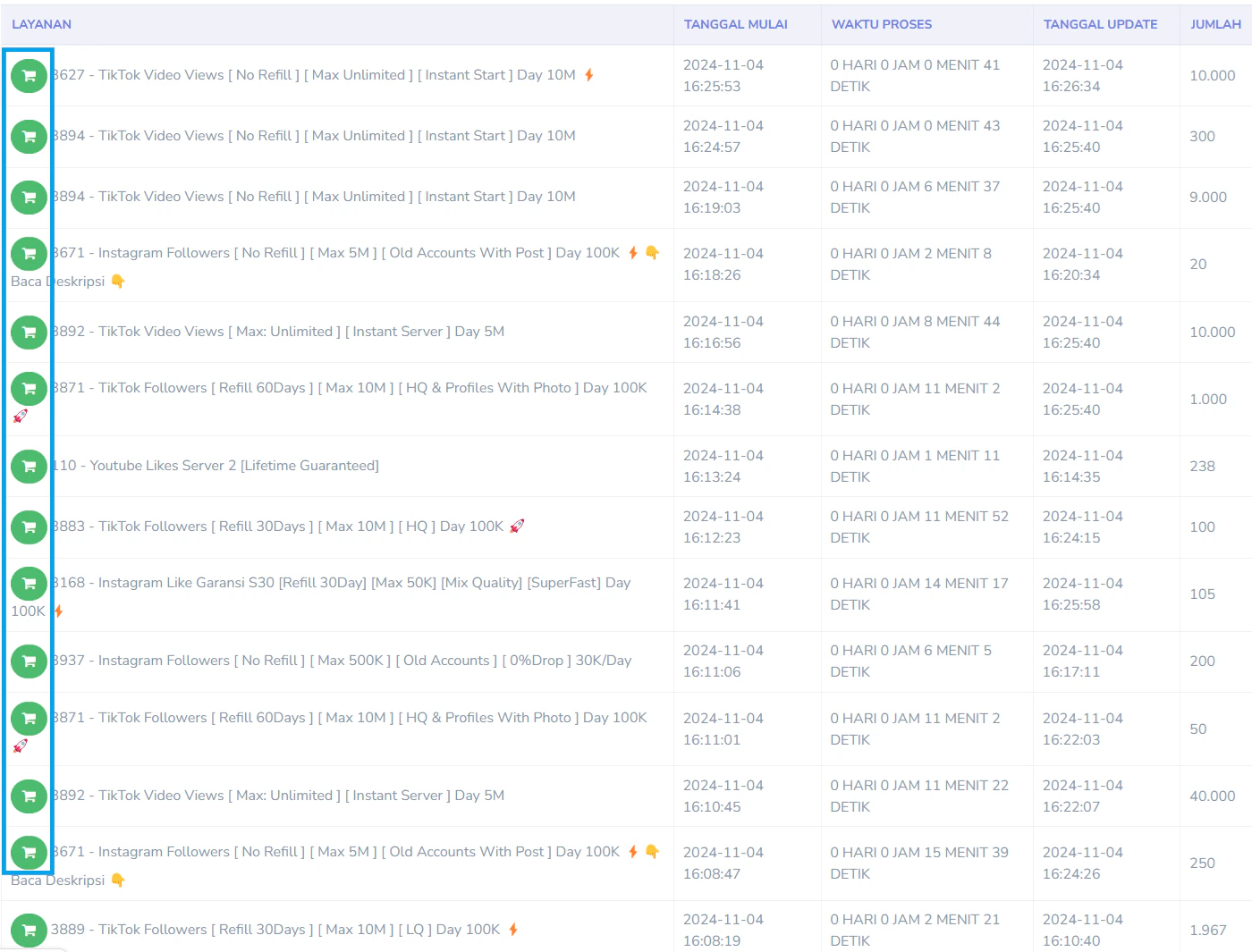Click cart icon of TikTok Video Views started 16:19:03
The height and width of the screenshot is (952, 1252).
(29, 198)
